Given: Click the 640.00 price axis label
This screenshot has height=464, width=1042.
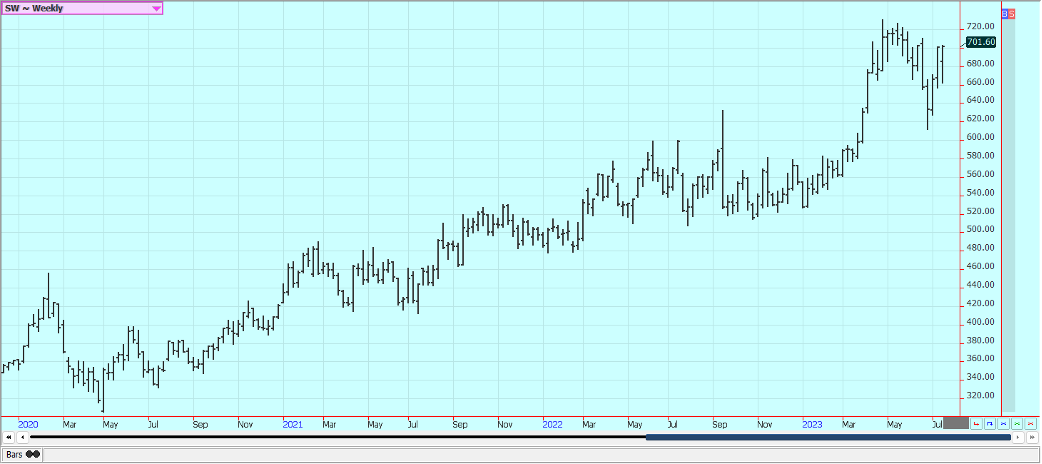Looking at the screenshot, I should coord(980,100).
